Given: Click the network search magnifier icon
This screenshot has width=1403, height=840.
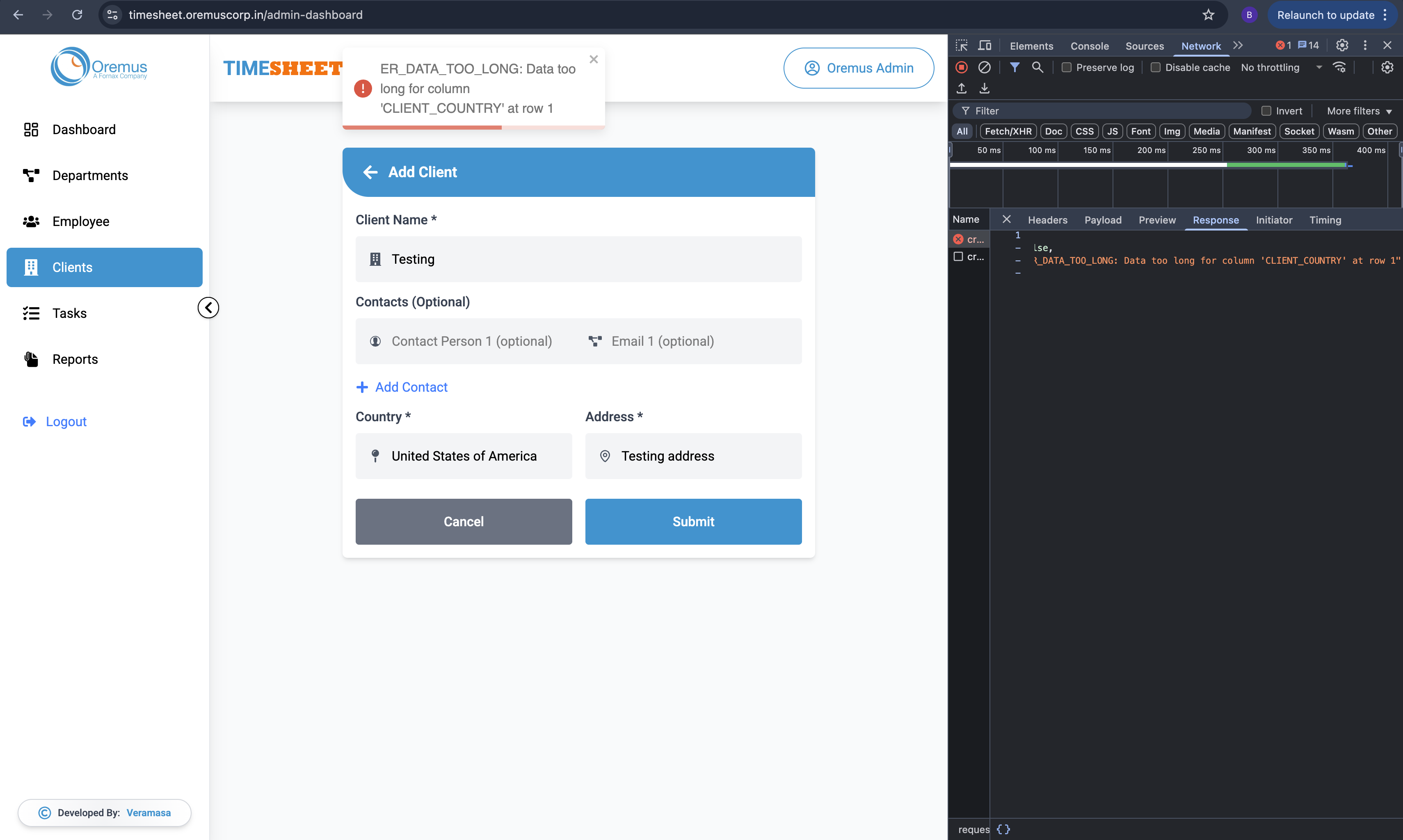Looking at the screenshot, I should point(1037,67).
